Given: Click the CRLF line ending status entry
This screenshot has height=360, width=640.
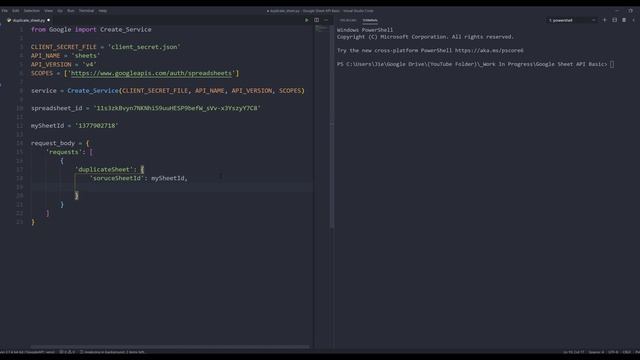Looking at the screenshot, I should pyautogui.click(x=627, y=352).
